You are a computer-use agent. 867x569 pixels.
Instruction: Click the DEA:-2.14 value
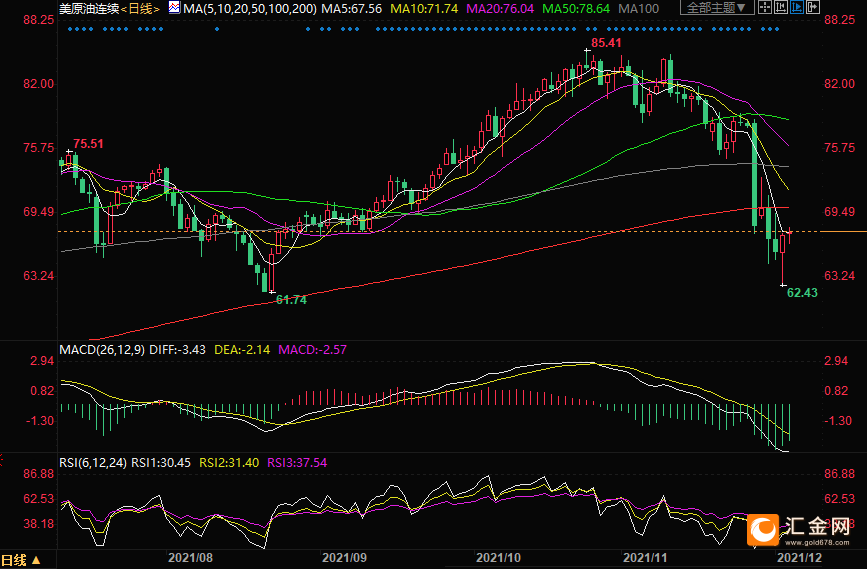click(x=242, y=350)
